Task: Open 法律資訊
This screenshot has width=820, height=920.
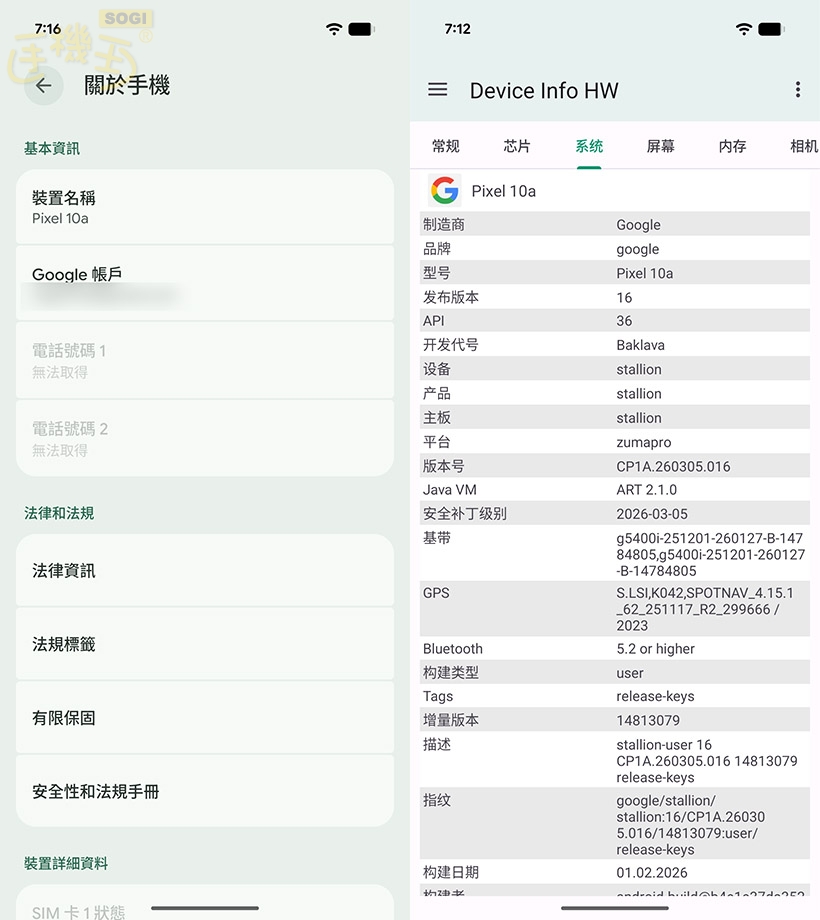Action: [x=205, y=570]
